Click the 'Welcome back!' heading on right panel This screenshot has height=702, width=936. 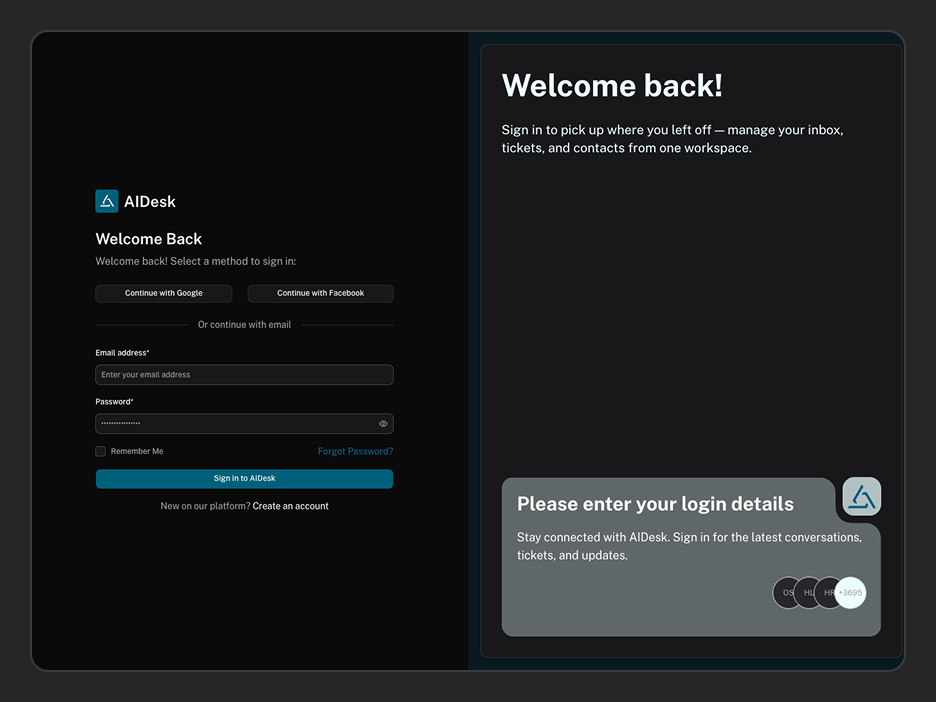pos(612,86)
